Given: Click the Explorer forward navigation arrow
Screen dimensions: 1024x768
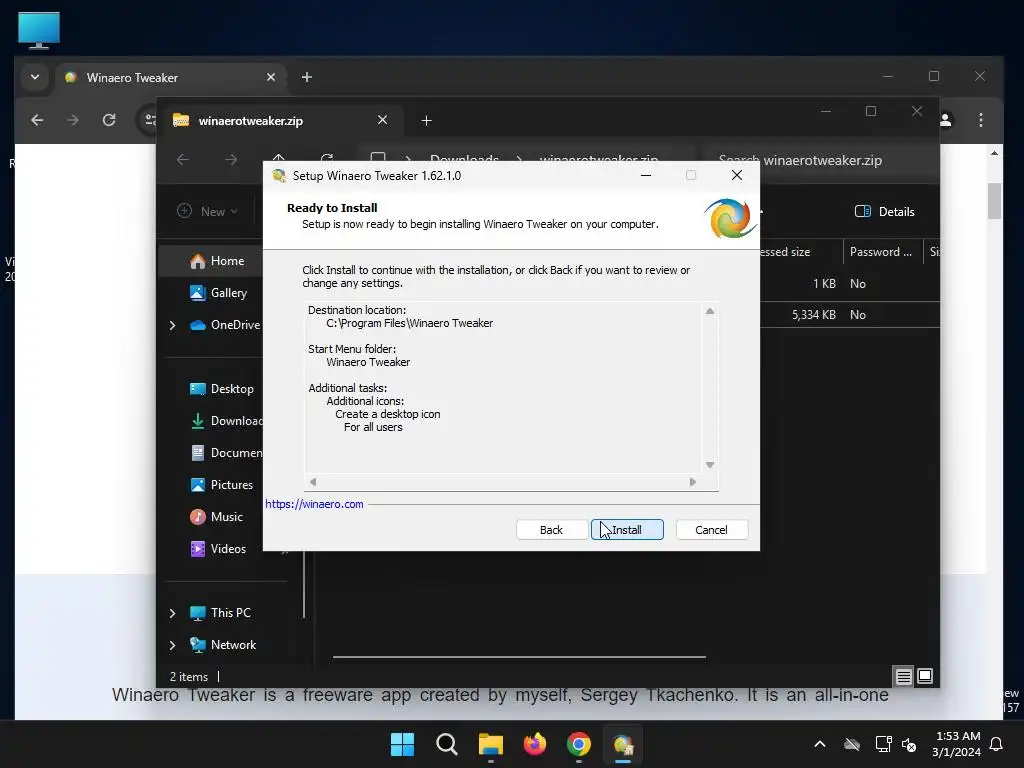Looking at the screenshot, I should pyautogui.click(x=231, y=160).
